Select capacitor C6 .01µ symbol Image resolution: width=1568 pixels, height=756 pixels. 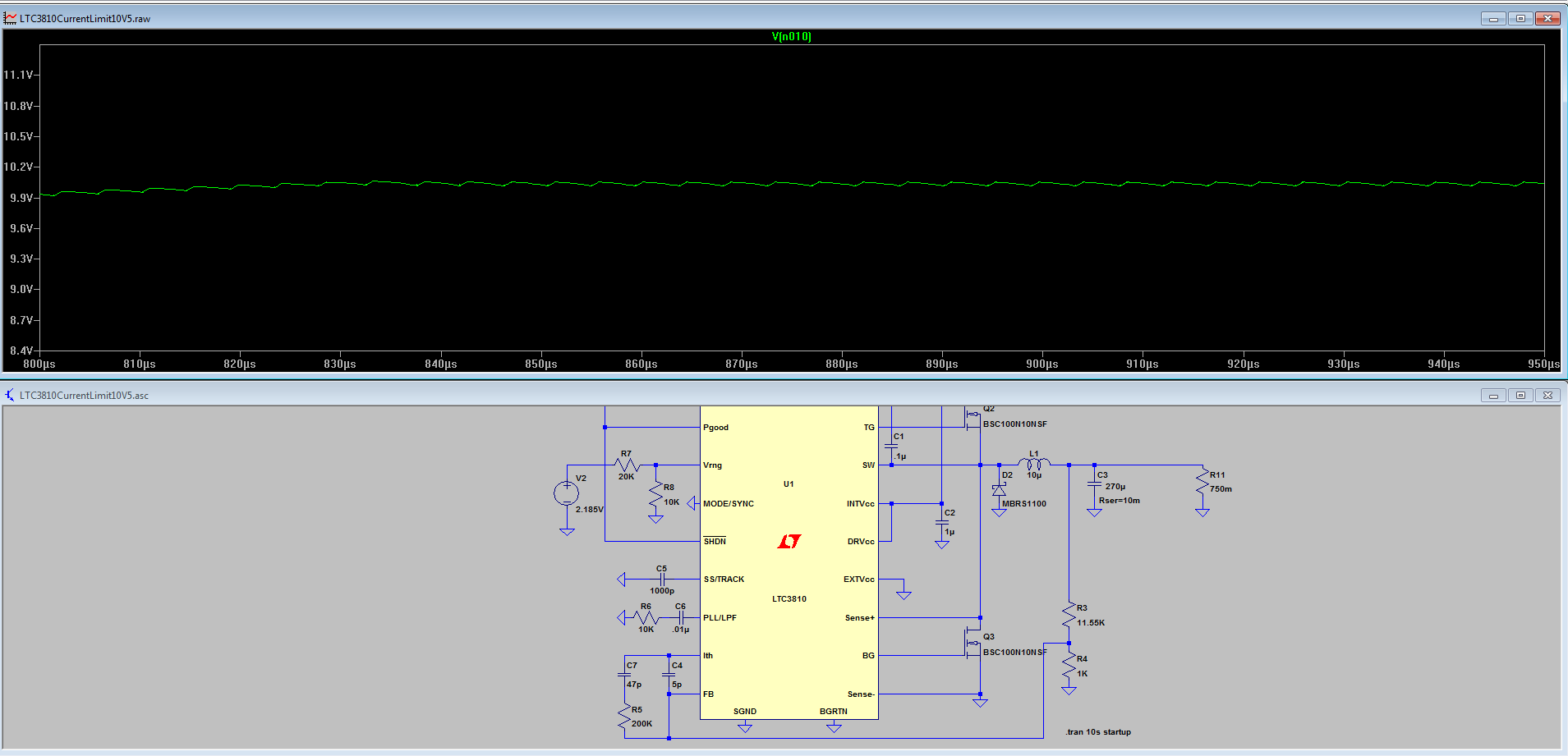tap(680, 617)
